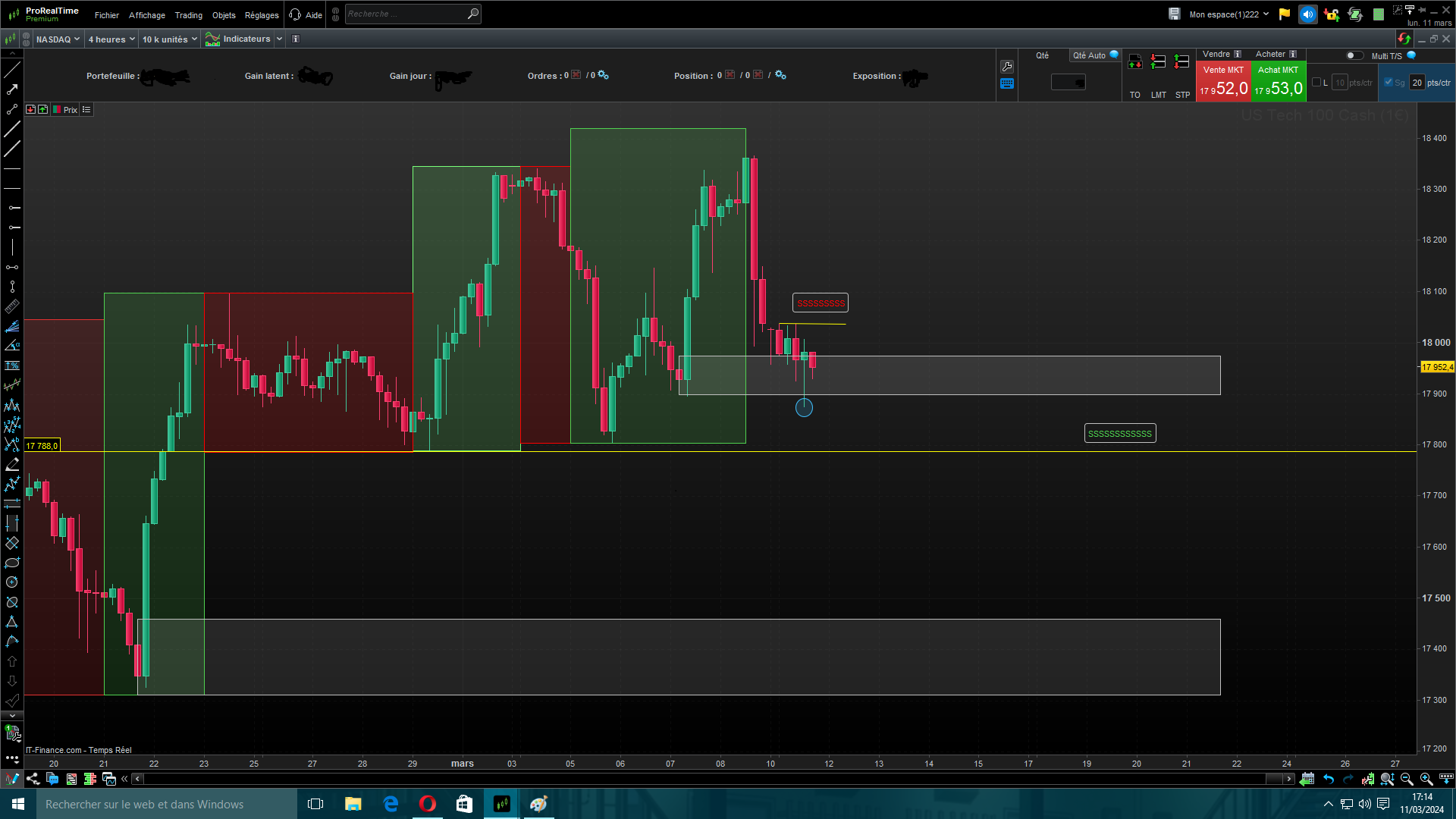Open the wrench settings in order panel
The width and height of the screenshot is (1456, 819).
1007,67
